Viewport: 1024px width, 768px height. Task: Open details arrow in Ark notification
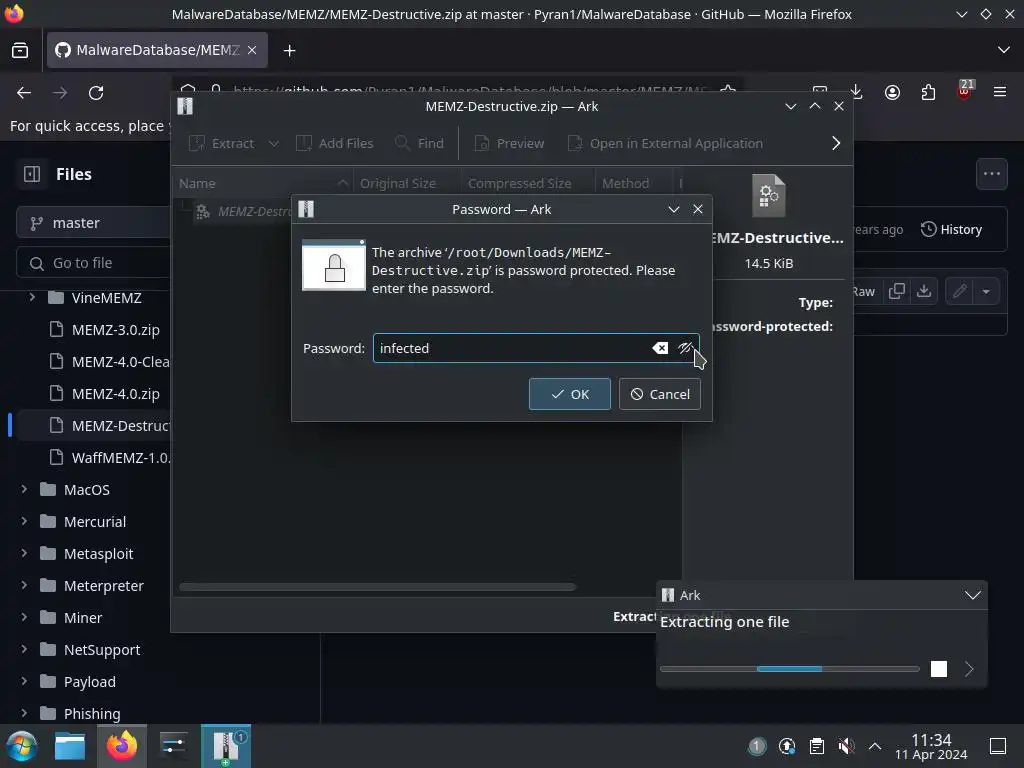click(969, 669)
